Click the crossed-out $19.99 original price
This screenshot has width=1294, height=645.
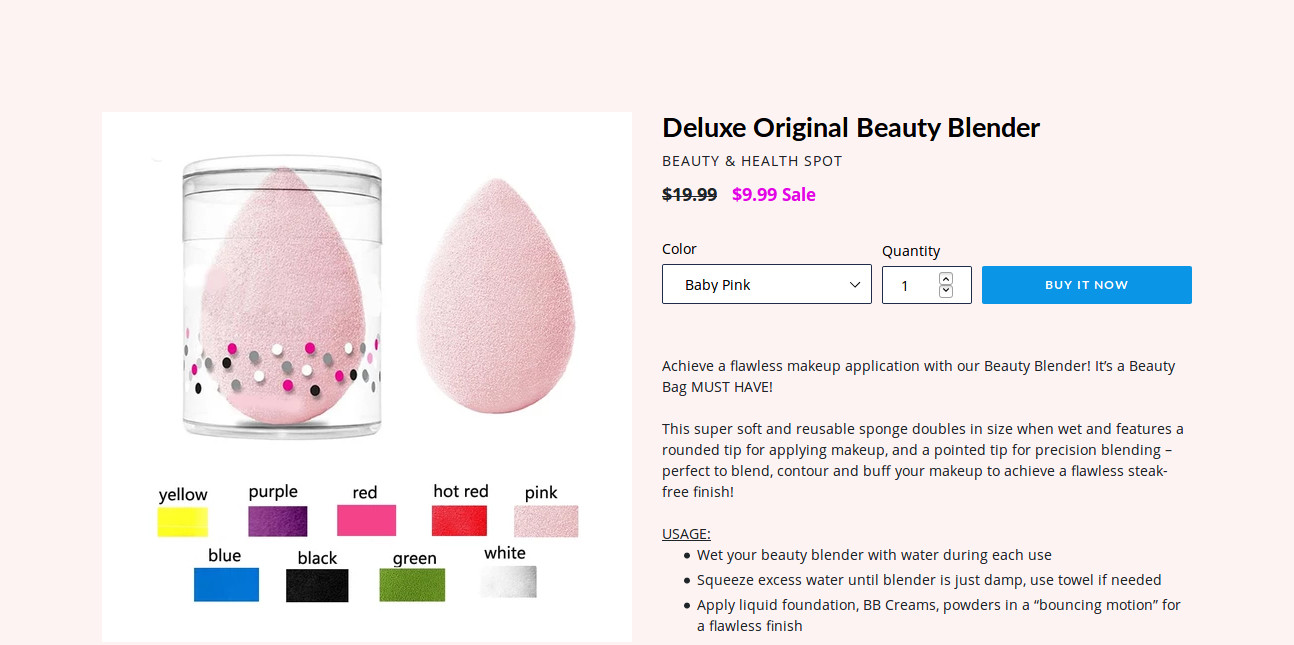tap(689, 194)
